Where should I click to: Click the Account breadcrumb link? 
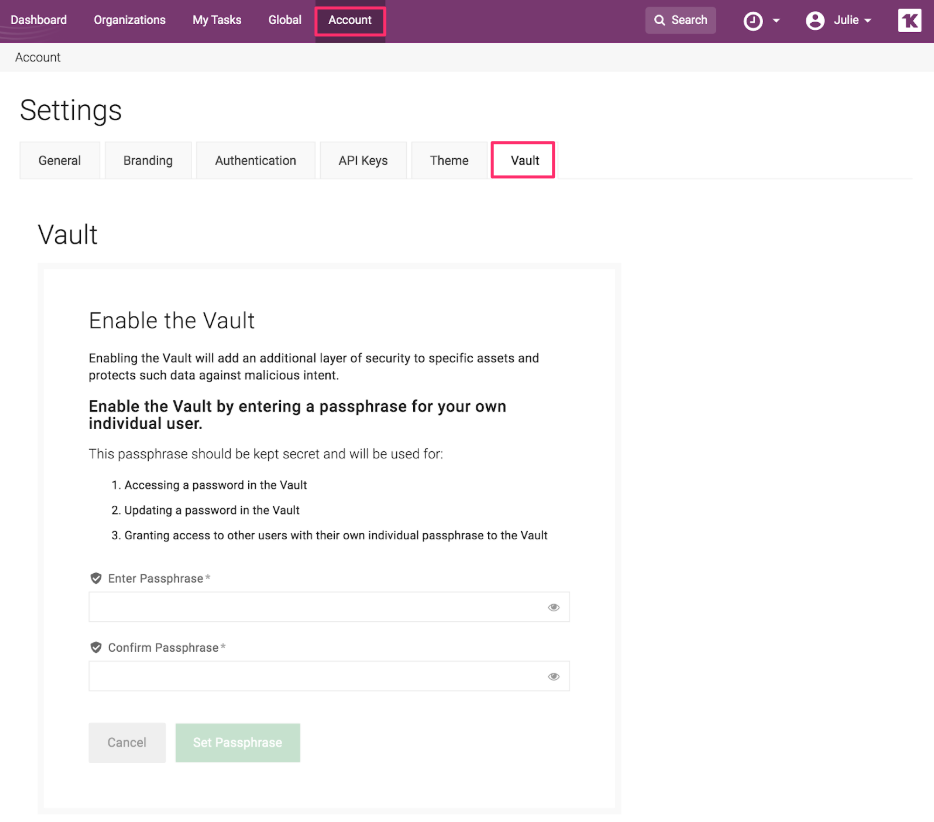point(38,58)
